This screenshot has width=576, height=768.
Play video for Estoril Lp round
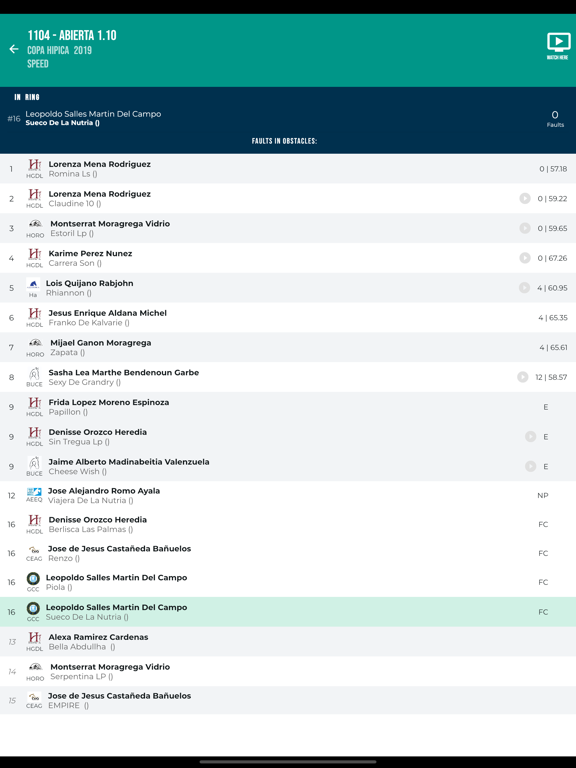pyautogui.click(x=525, y=228)
